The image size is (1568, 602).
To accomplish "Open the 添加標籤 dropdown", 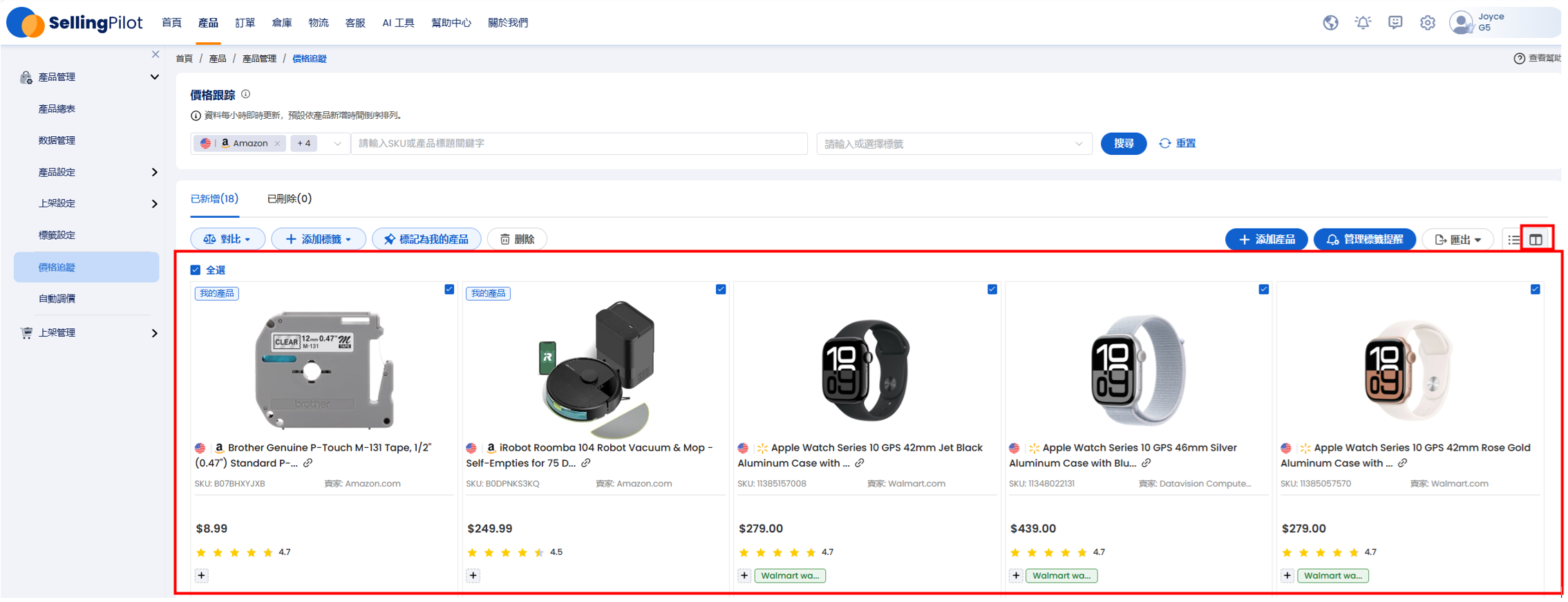I will tap(319, 239).
